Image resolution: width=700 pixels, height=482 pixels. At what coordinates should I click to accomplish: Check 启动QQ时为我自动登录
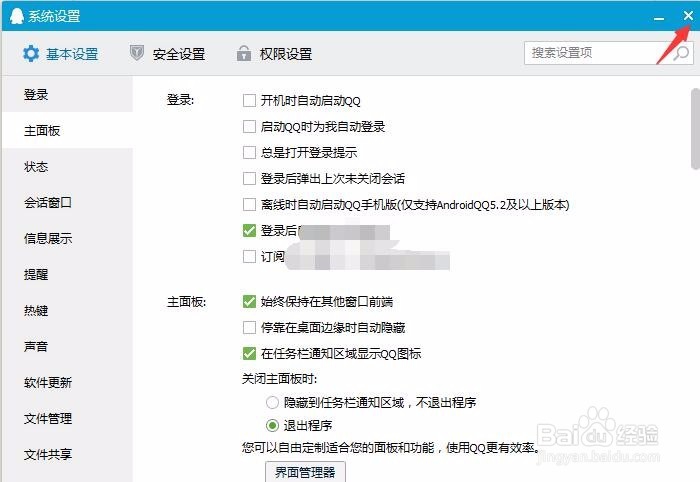249,126
